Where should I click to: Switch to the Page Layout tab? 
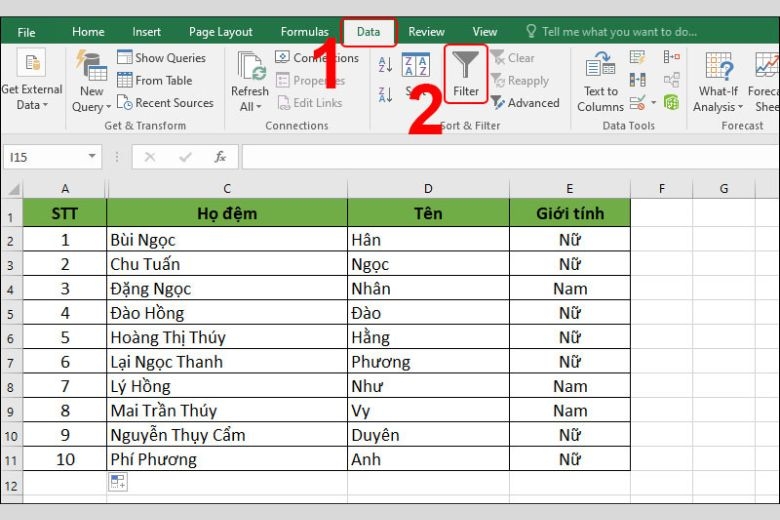[x=220, y=32]
